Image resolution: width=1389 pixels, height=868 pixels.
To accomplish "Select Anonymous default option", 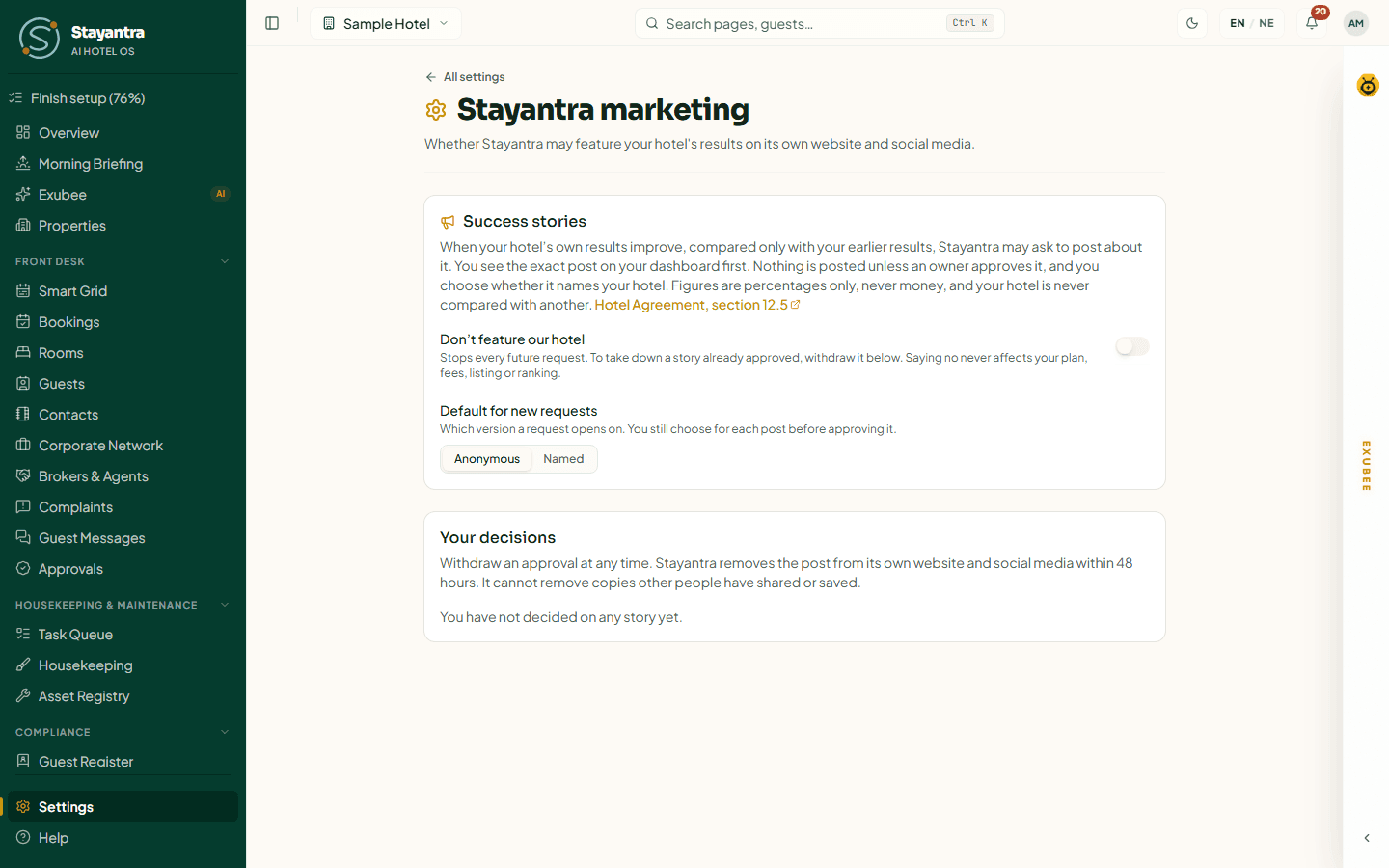I will (x=487, y=459).
